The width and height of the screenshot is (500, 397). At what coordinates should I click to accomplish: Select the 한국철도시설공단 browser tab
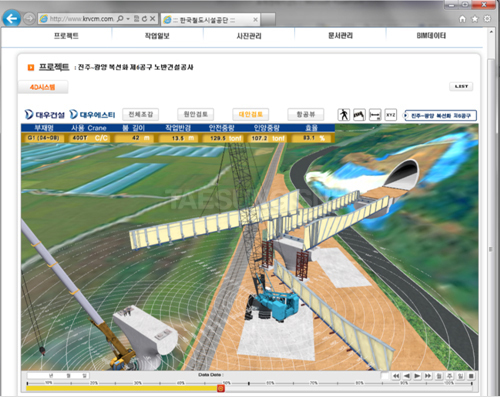point(210,20)
